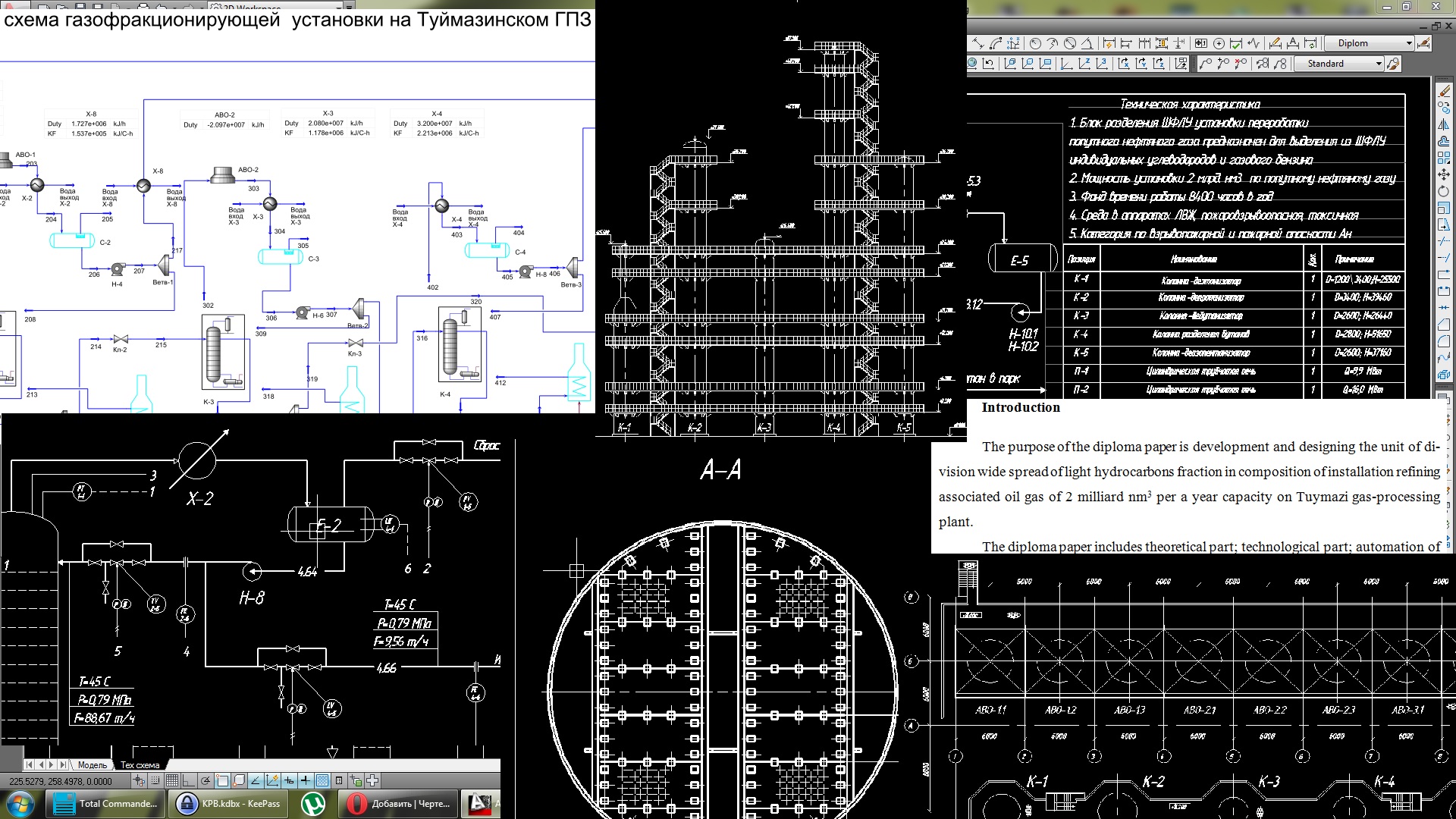Click the Dimension Edit pencil icon
Screen dimensions: 1456x819
tap(1275, 43)
